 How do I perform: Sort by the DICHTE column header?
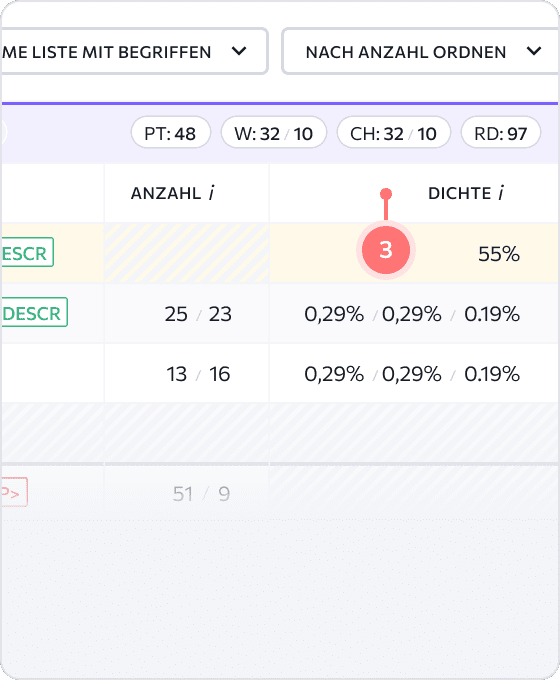tap(459, 193)
